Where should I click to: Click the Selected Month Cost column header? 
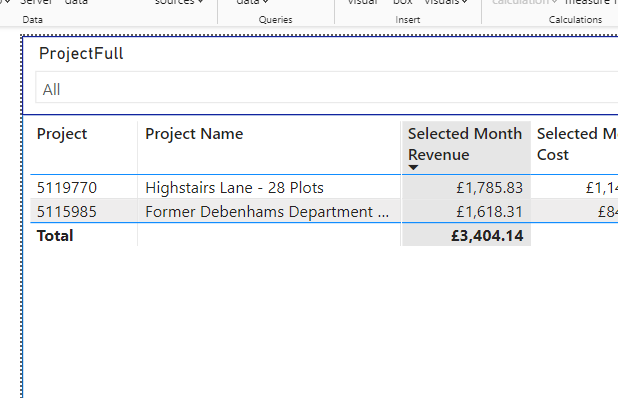click(x=577, y=144)
